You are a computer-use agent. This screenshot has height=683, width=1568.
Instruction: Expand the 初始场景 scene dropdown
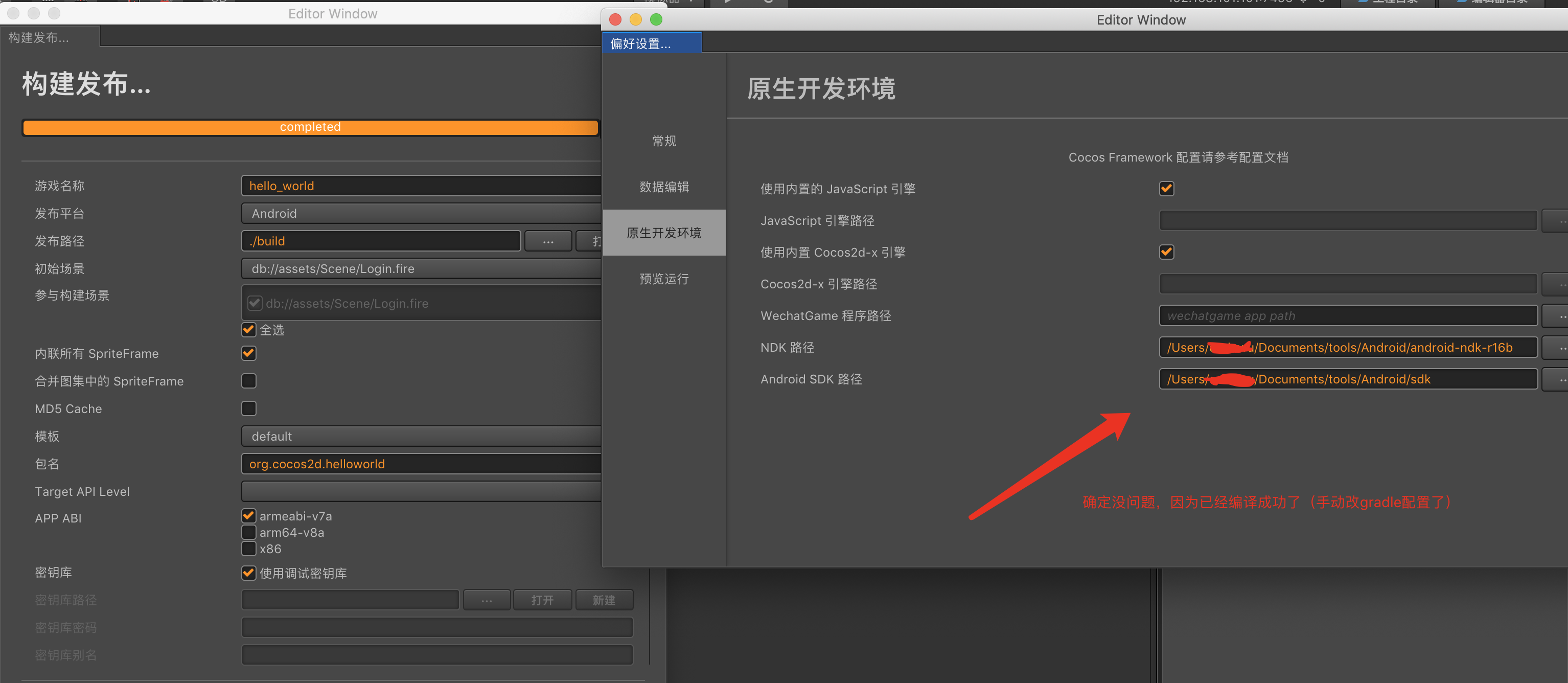[420, 268]
